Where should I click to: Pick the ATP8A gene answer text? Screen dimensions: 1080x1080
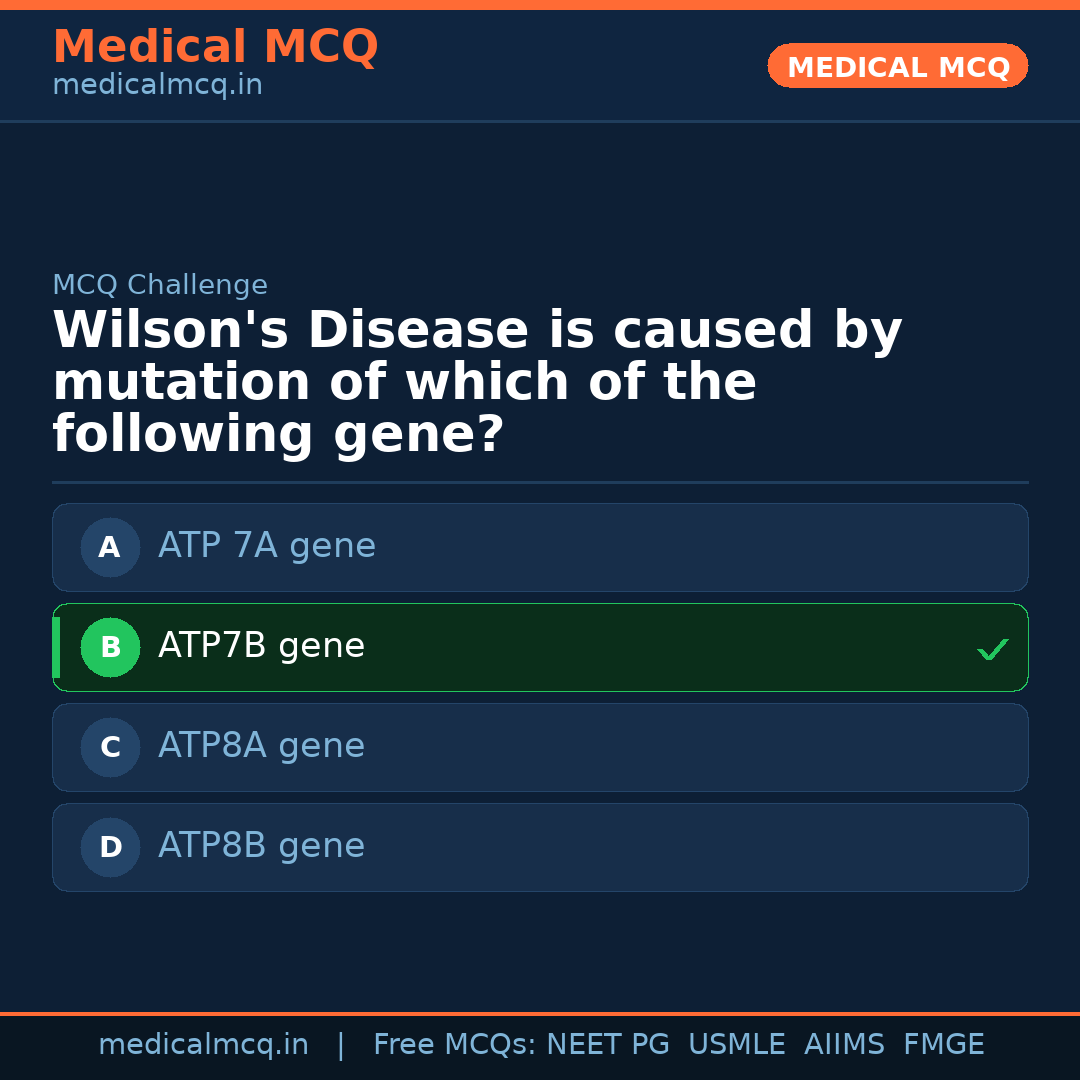[x=261, y=746]
